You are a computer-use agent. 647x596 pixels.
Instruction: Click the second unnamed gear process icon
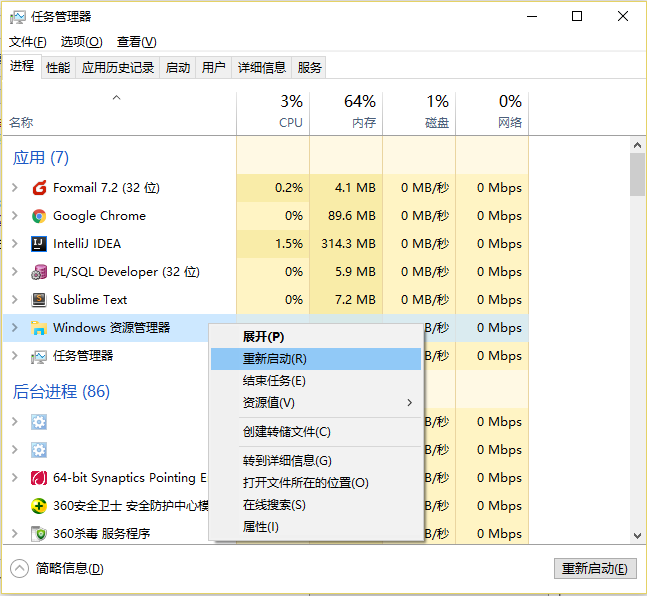(x=39, y=450)
